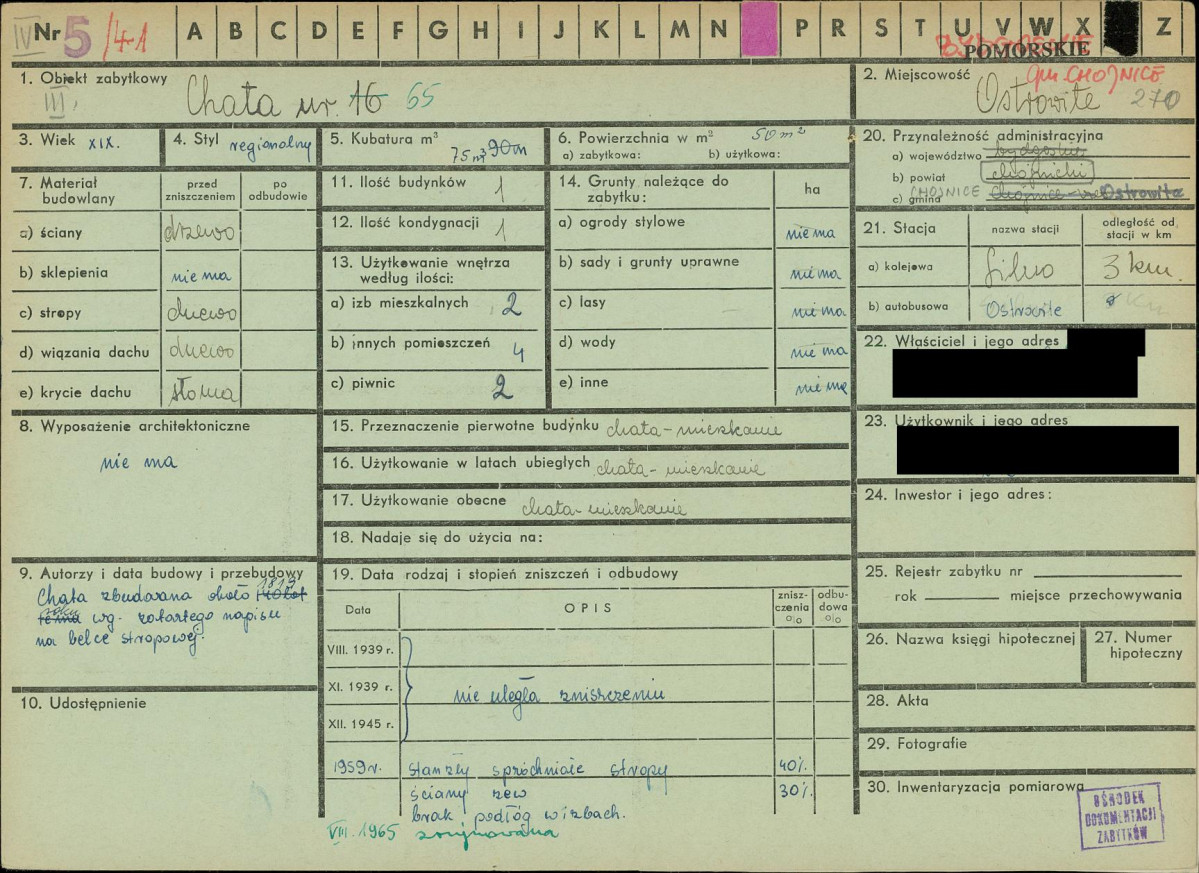Click '16. Użytkowanie w latach ubiegłych' label
1199x873 pixels.
pos(460,463)
